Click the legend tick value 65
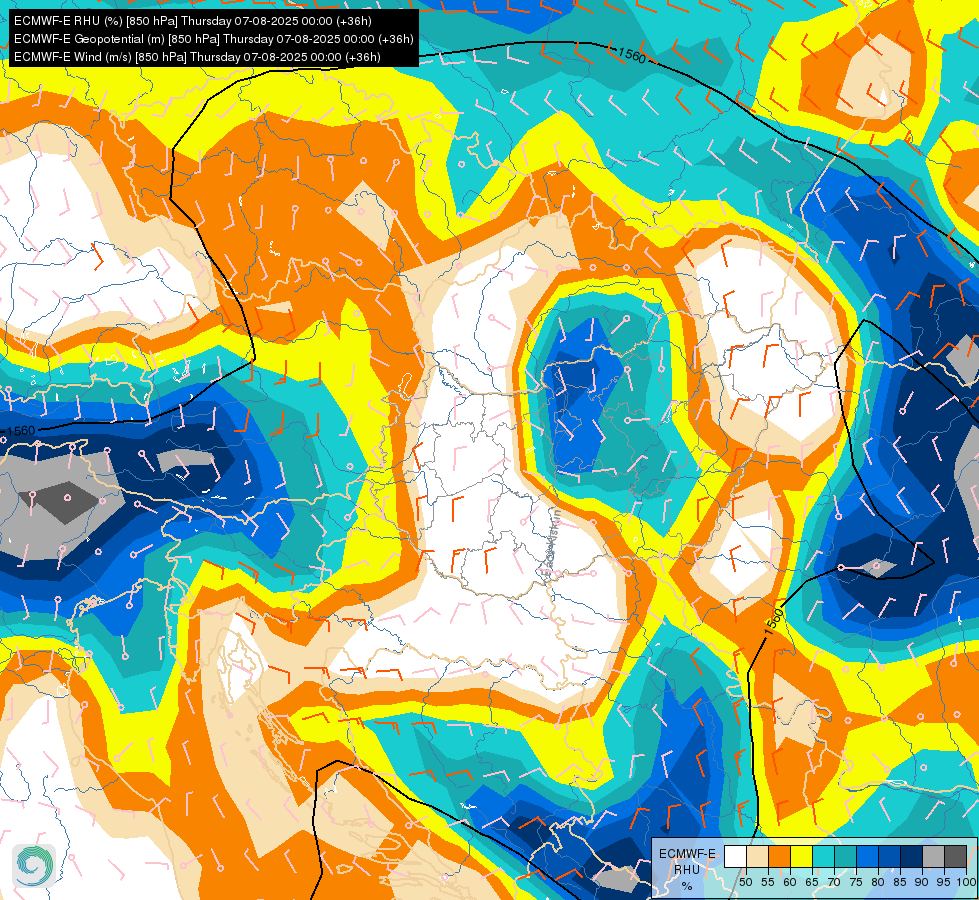Viewport: 979px width, 900px height. pos(812,882)
